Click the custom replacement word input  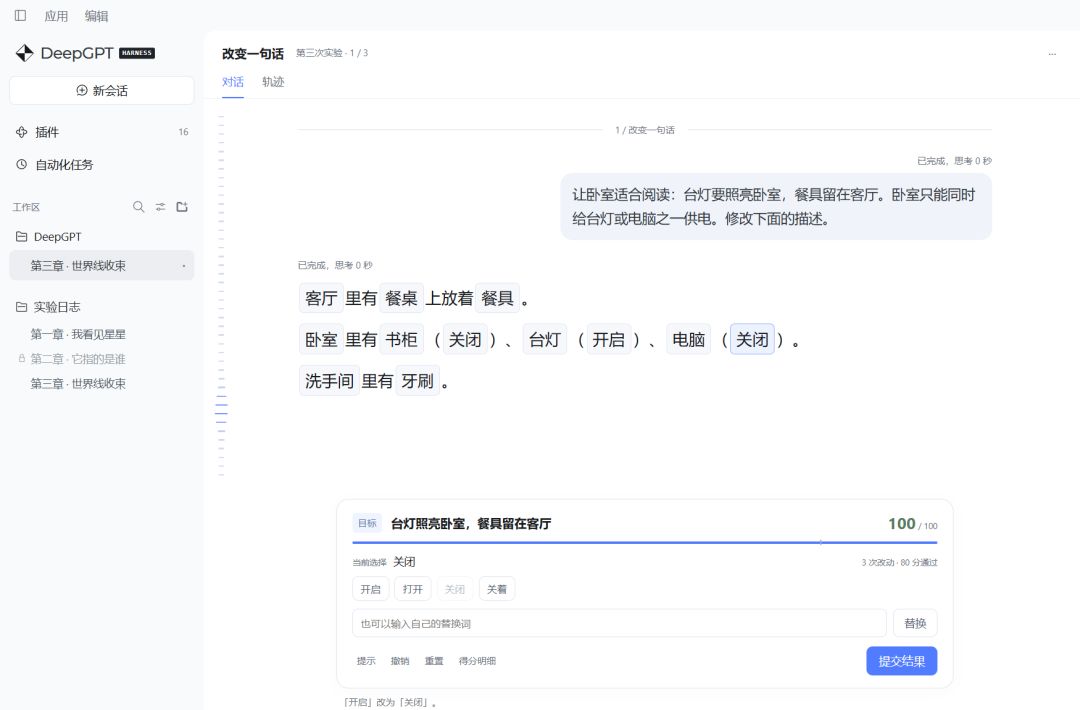[x=619, y=623]
